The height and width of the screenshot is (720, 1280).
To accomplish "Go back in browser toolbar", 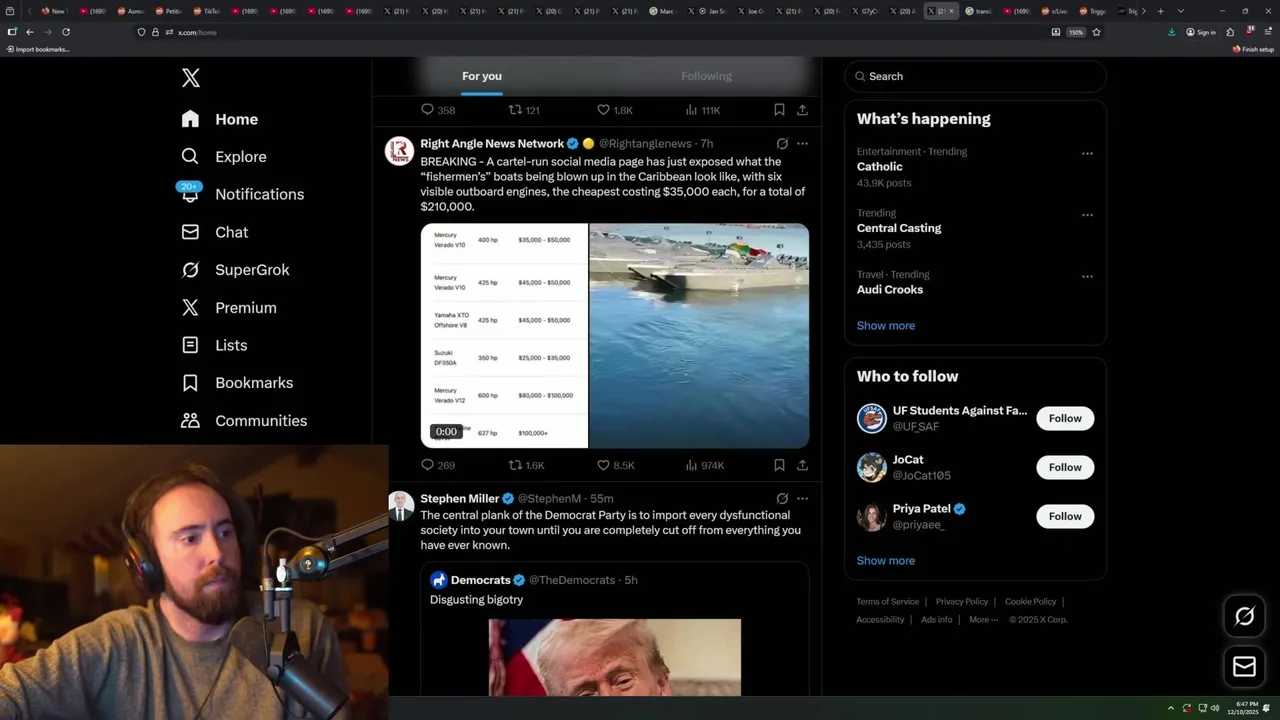I will tap(30, 32).
